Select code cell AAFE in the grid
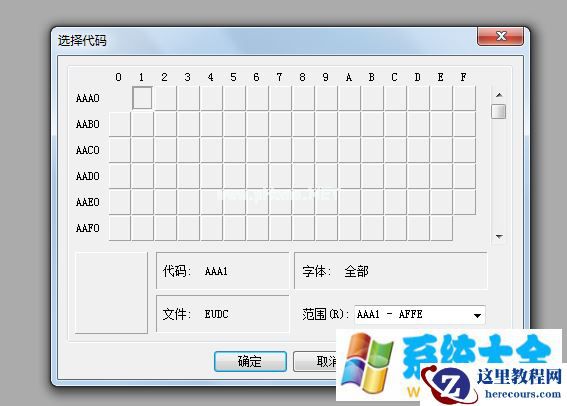567x406 pixels. [442, 228]
